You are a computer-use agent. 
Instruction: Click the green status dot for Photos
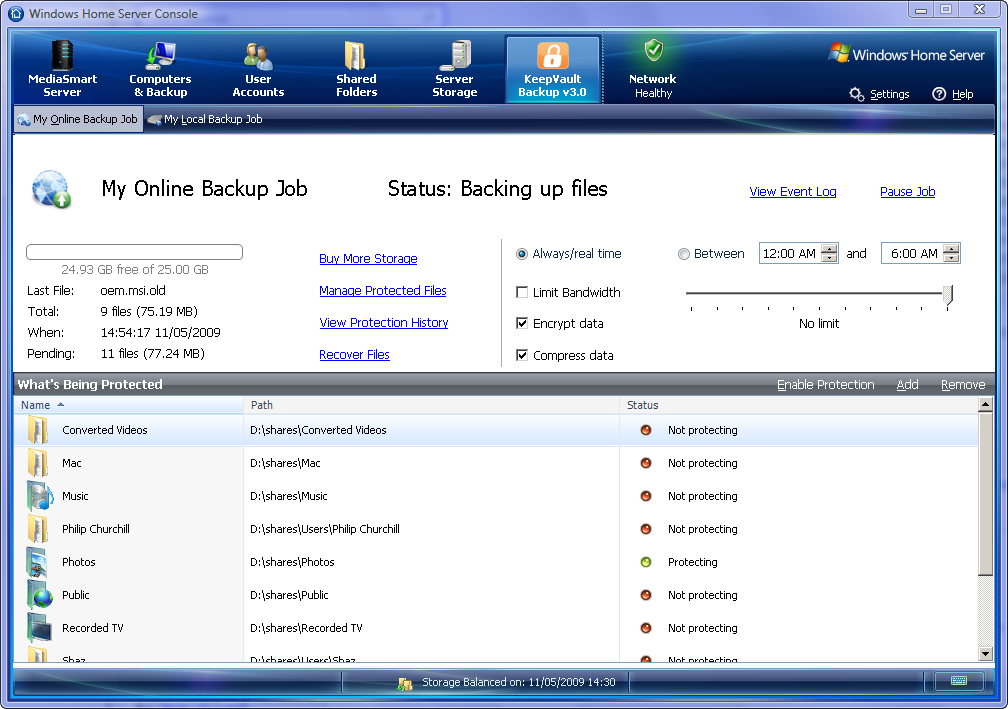point(646,562)
